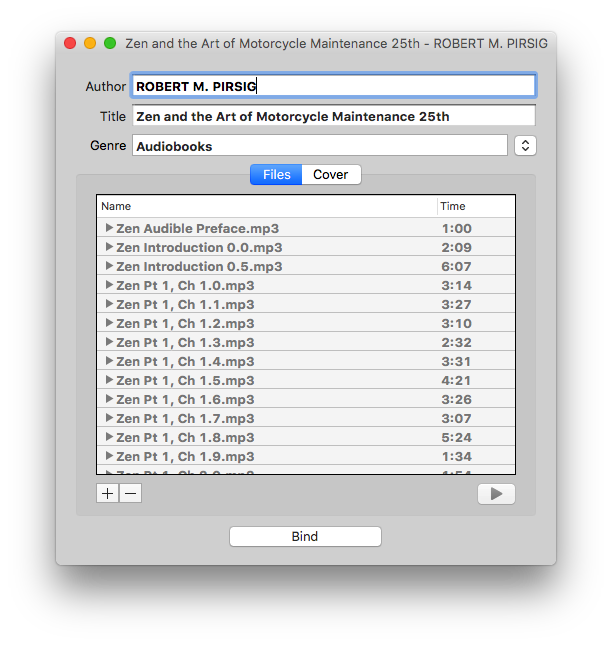This screenshot has width=612, height=645.
Task: Select file name Zen Audible Preface.mp3
Action: (x=197, y=228)
